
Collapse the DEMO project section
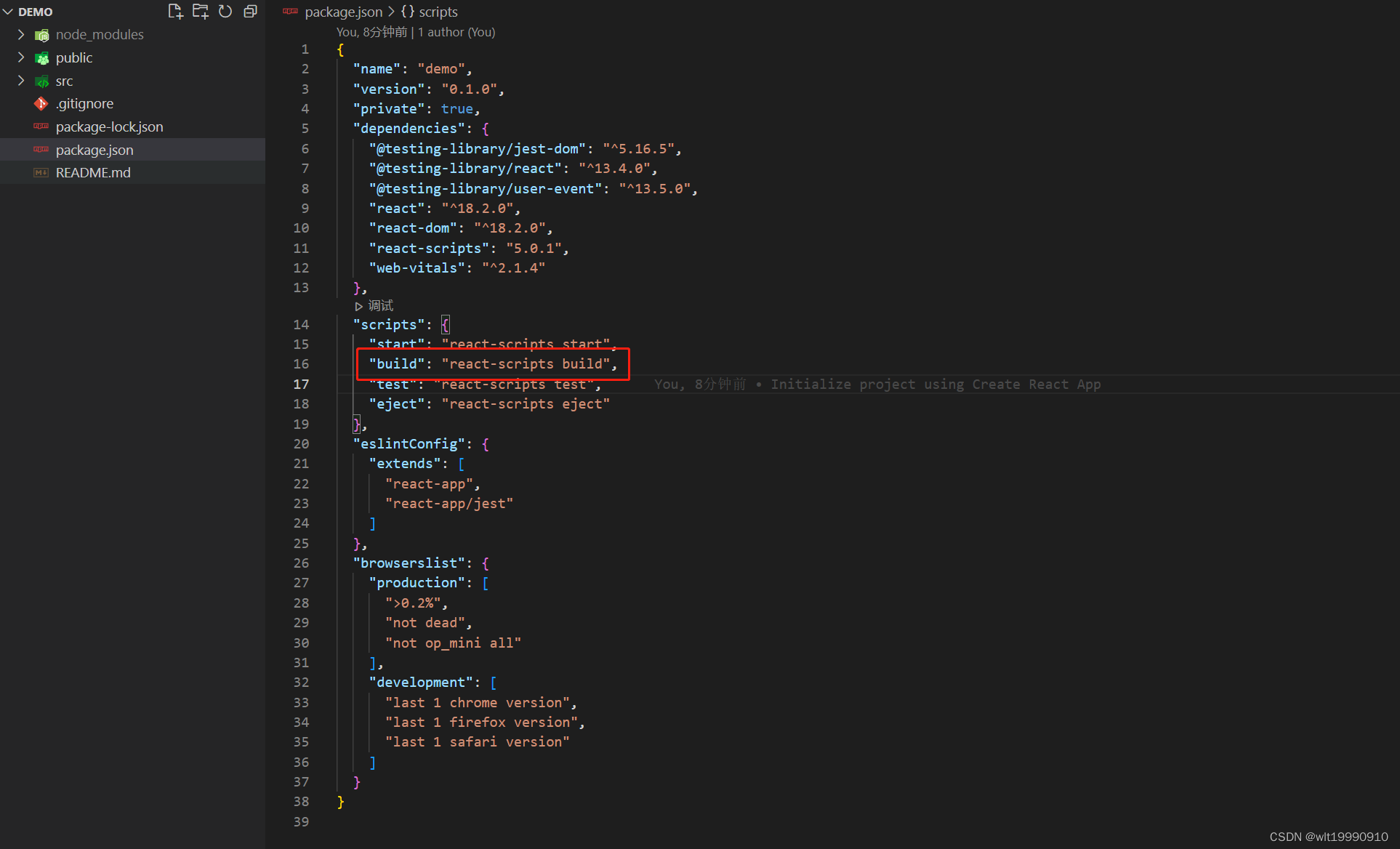pos(8,12)
